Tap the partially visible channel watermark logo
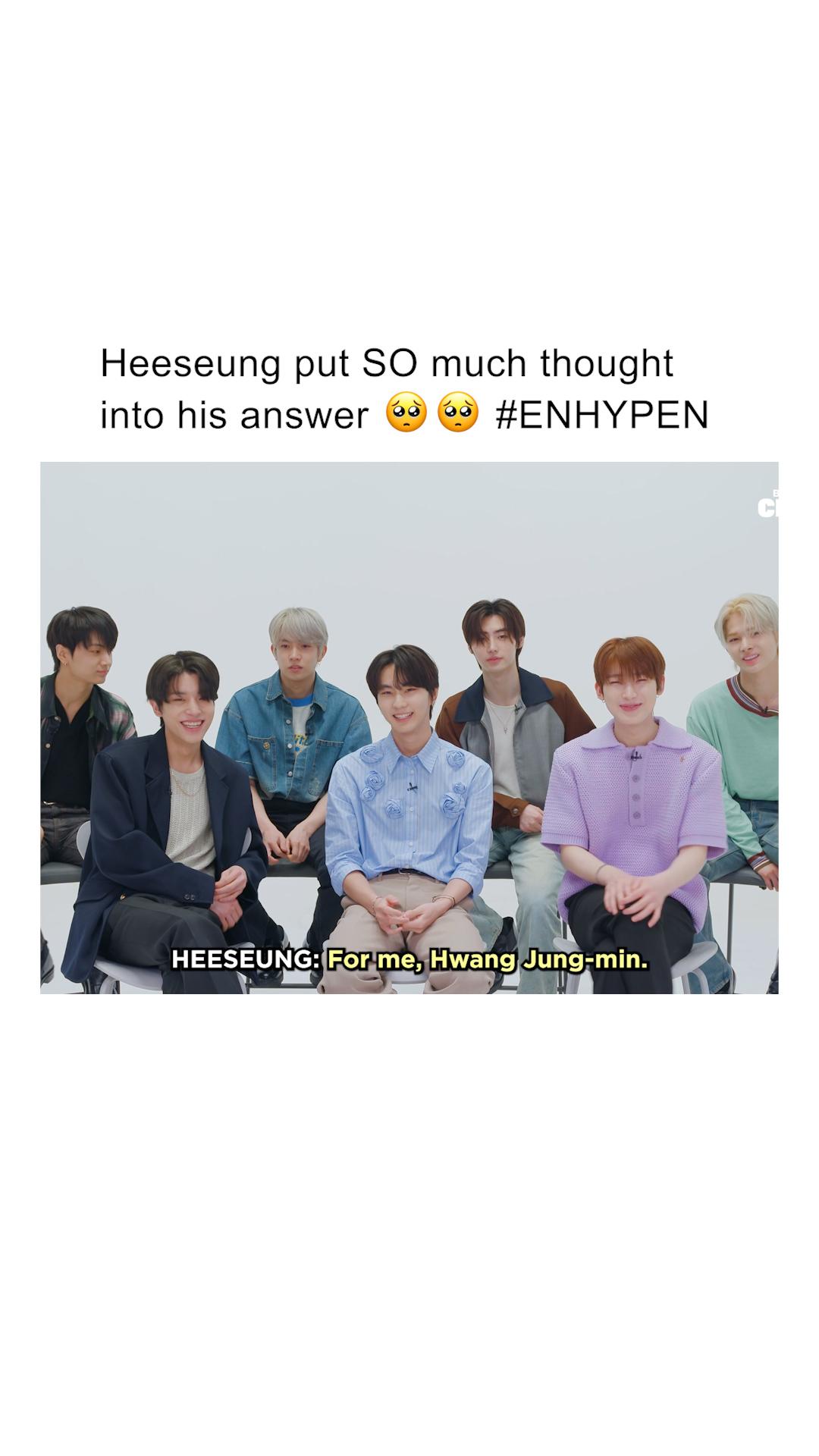 tap(767, 504)
